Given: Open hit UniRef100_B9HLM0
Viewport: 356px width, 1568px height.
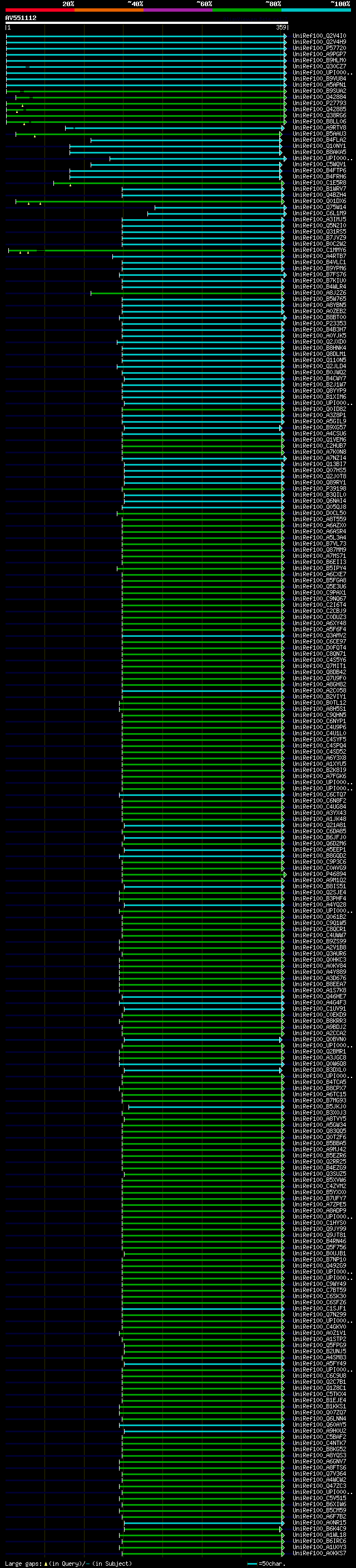Looking at the screenshot, I should 319,60.
